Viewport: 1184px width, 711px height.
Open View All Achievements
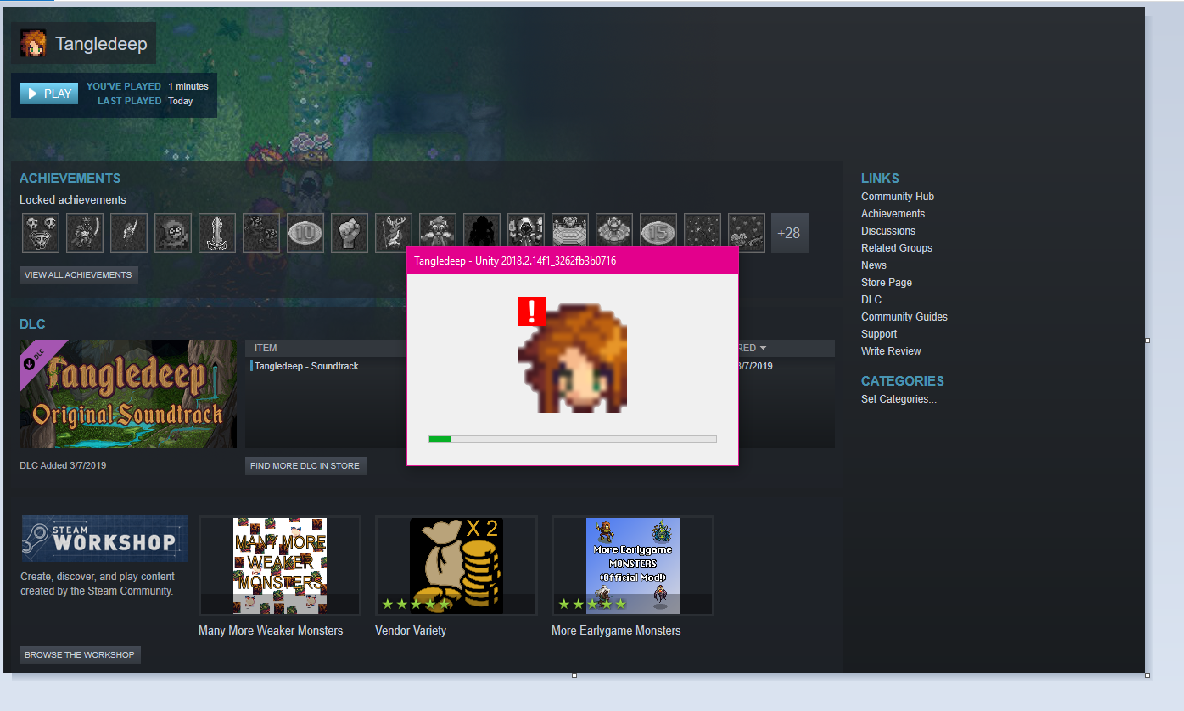[x=79, y=275]
